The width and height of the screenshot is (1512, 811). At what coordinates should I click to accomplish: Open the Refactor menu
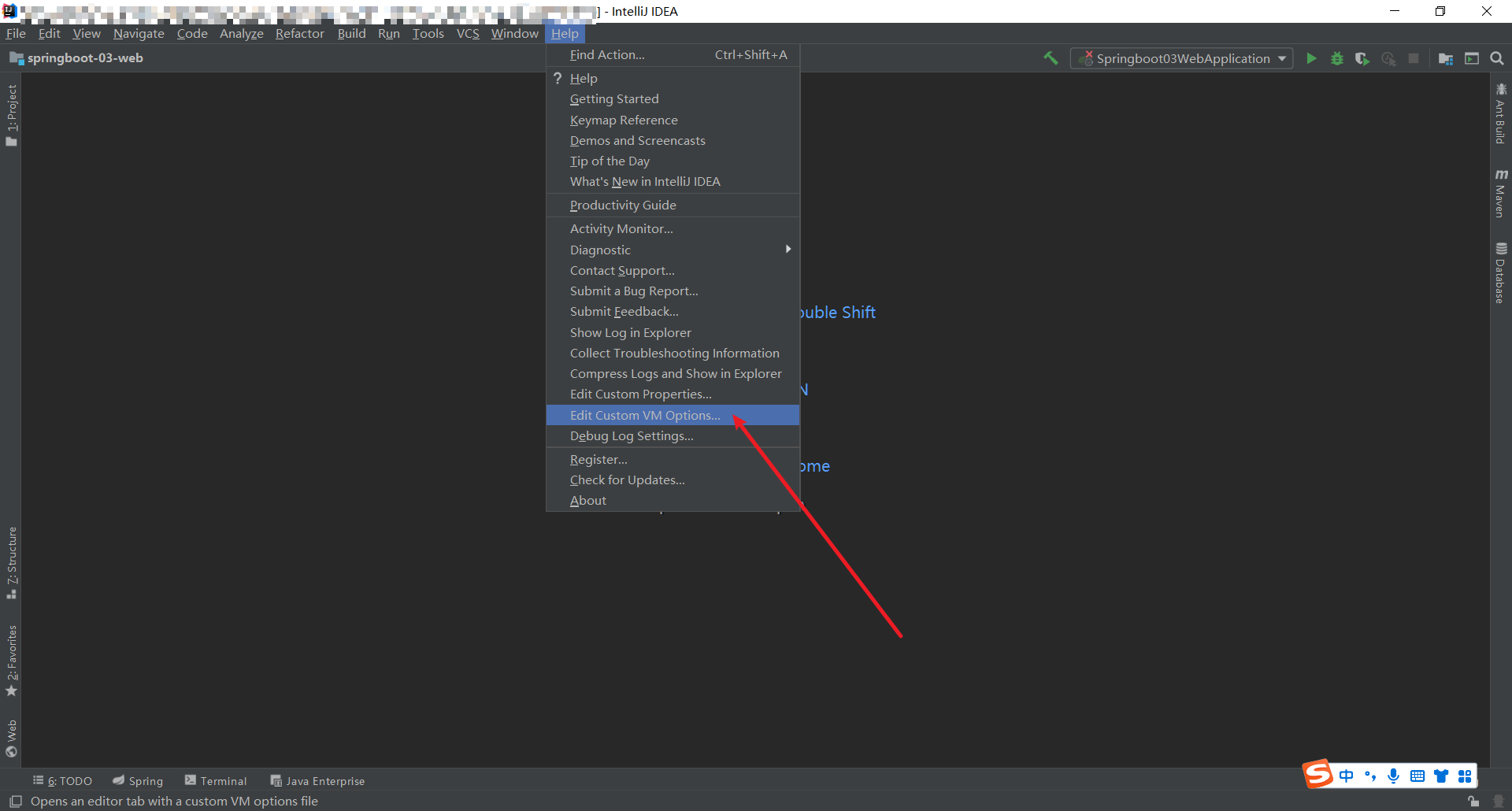[300, 33]
